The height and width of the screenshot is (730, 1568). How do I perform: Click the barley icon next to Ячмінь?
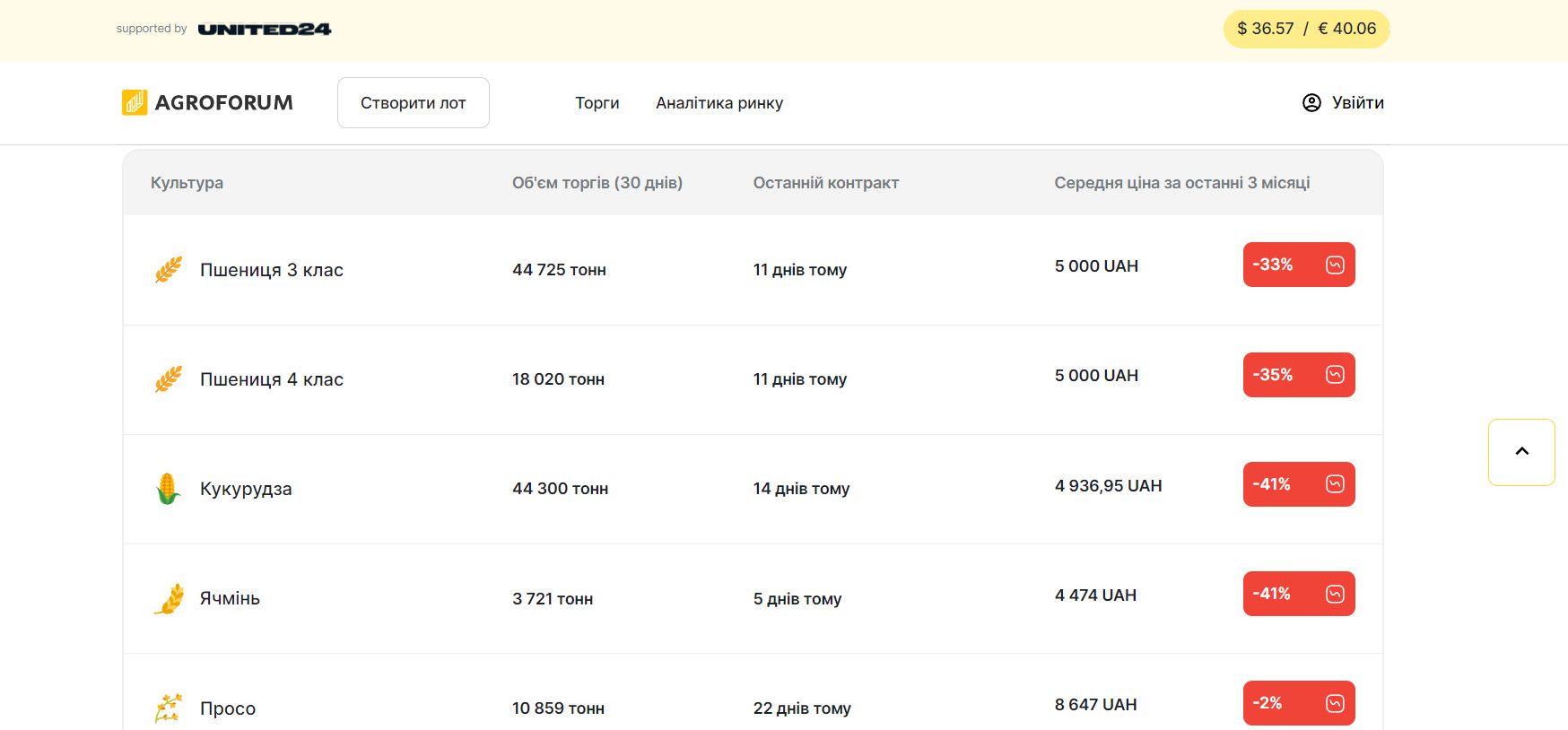click(x=168, y=598)
